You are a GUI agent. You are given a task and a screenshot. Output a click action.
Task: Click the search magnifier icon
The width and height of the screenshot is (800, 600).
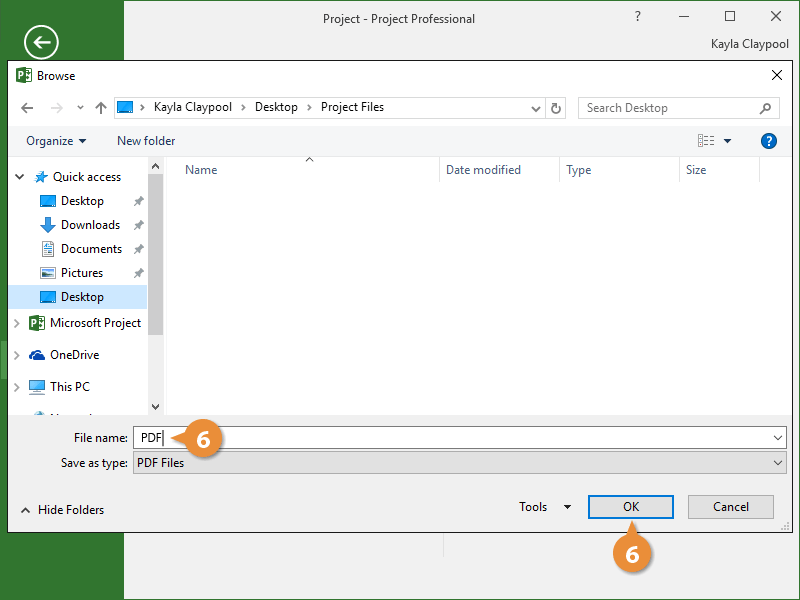[x=766, y=108]
